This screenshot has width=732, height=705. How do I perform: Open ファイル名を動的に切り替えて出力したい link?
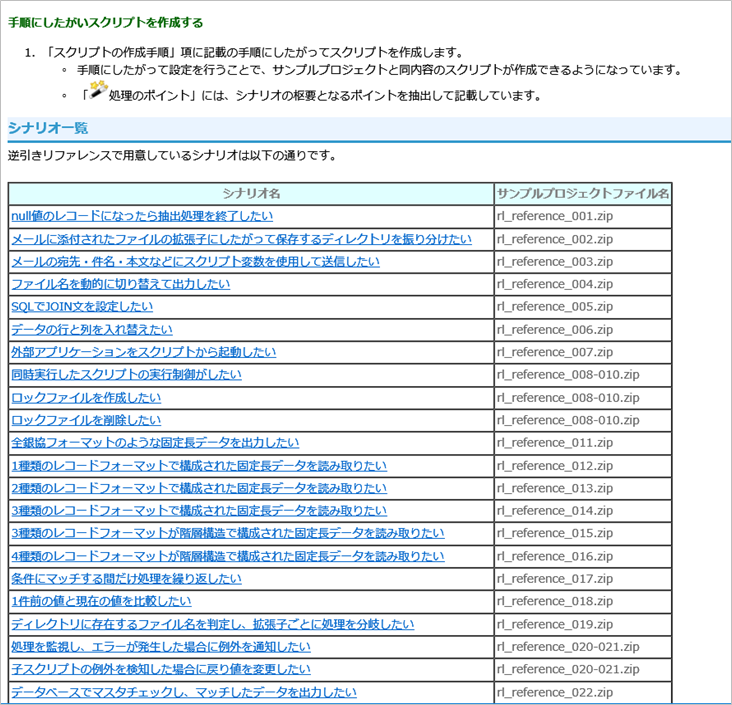click(120, 284)
